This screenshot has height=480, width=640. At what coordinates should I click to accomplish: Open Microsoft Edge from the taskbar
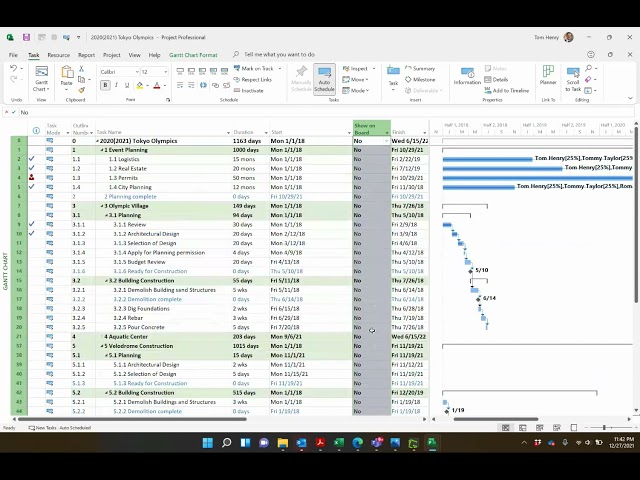tap(358, 443)
